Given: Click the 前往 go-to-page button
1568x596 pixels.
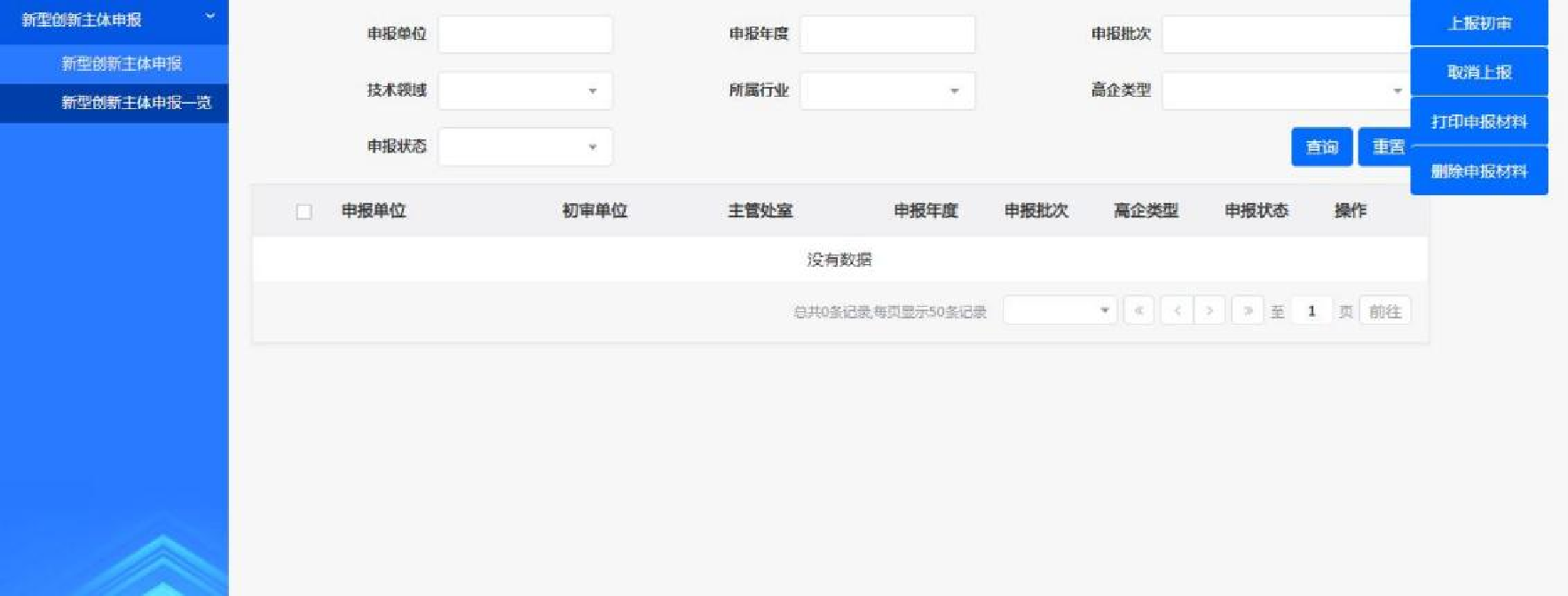Looking at the screenshot, I should click(x=1384, y=311).
